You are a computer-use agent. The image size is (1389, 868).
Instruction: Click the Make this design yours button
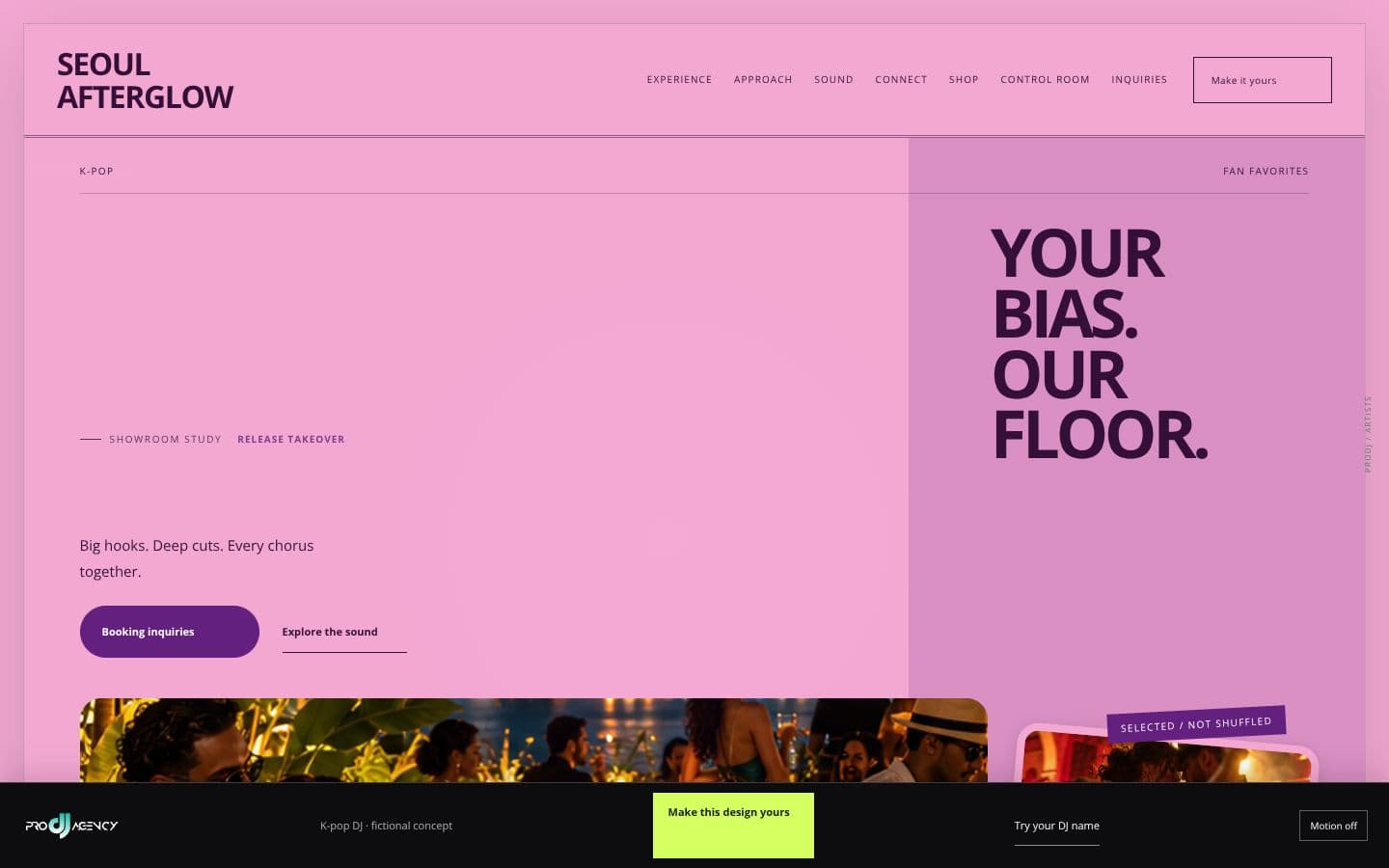pos(733,826)
